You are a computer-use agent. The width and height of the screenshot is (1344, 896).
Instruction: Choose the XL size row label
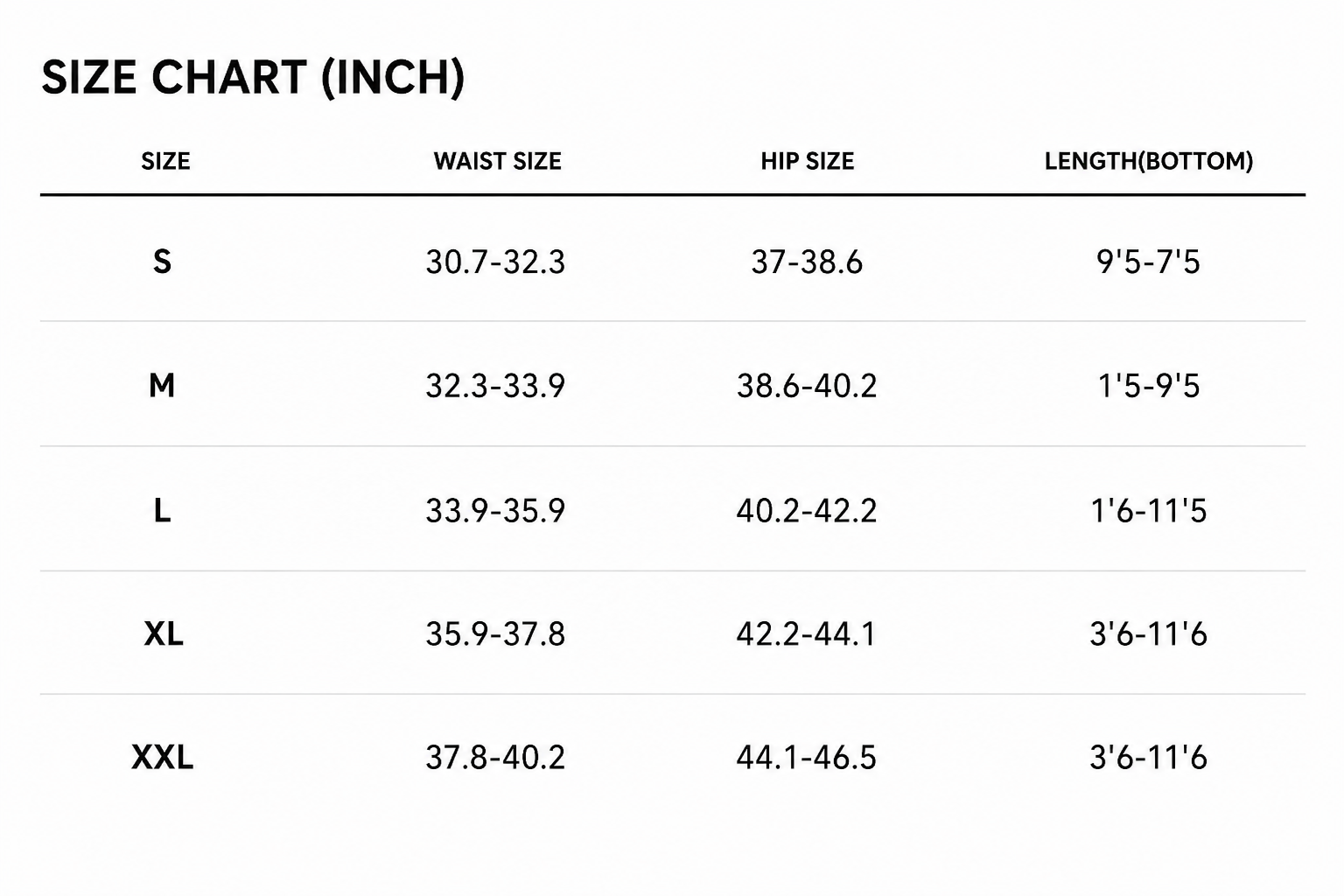164,633
